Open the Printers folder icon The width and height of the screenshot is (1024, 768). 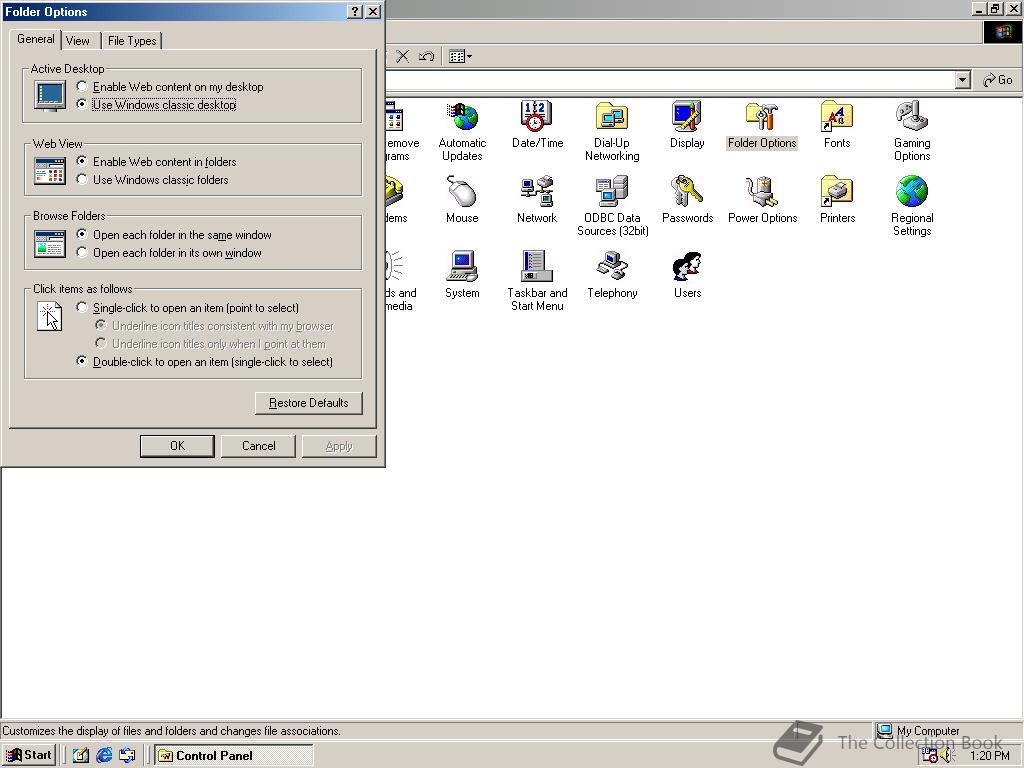[x=837, y=199]
